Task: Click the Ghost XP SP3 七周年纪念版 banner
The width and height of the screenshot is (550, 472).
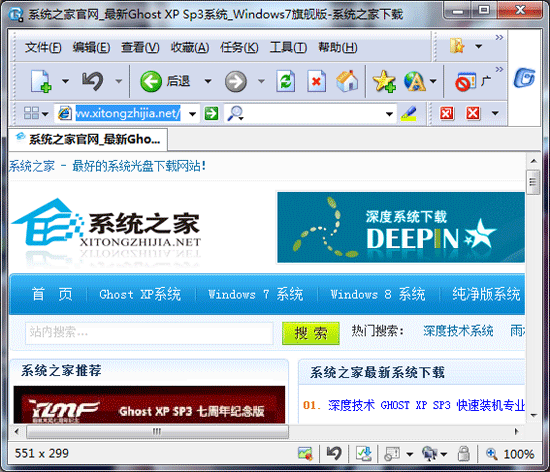Action: point(149,405)
